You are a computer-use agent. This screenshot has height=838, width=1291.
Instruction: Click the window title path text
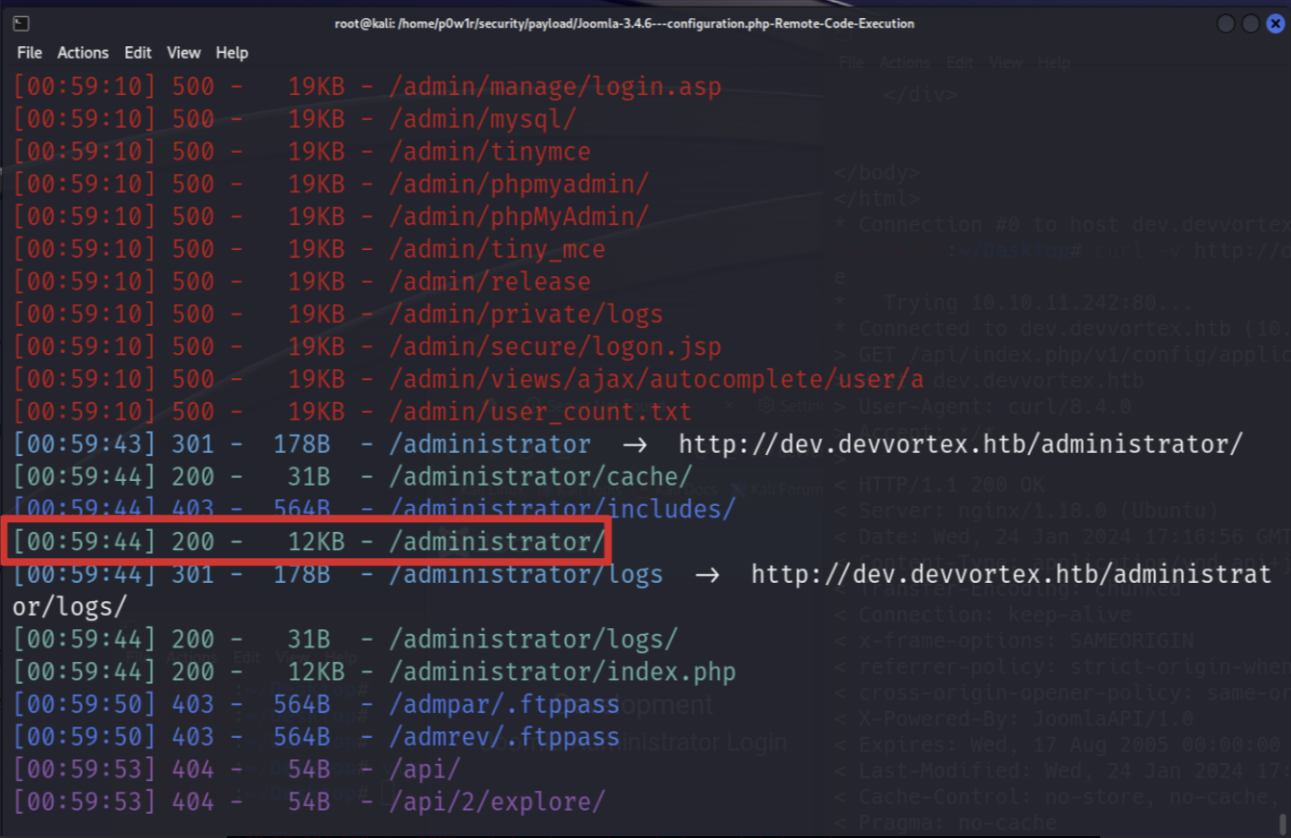coord(624,24)
